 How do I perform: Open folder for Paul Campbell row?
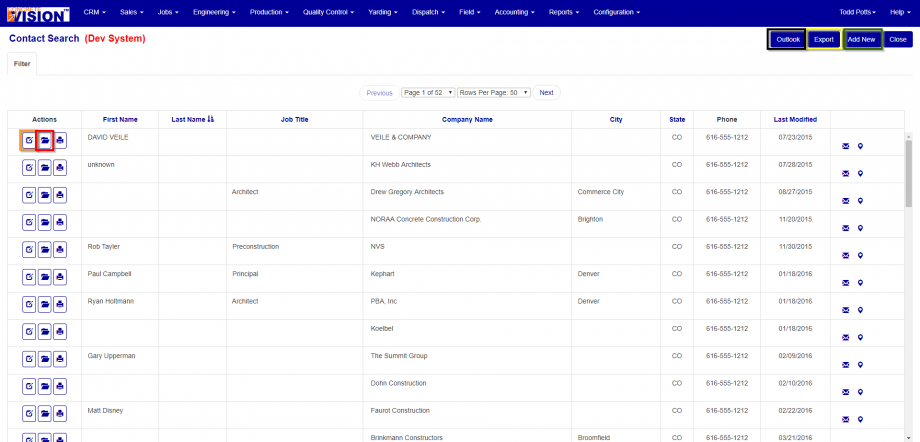[45, 277]
